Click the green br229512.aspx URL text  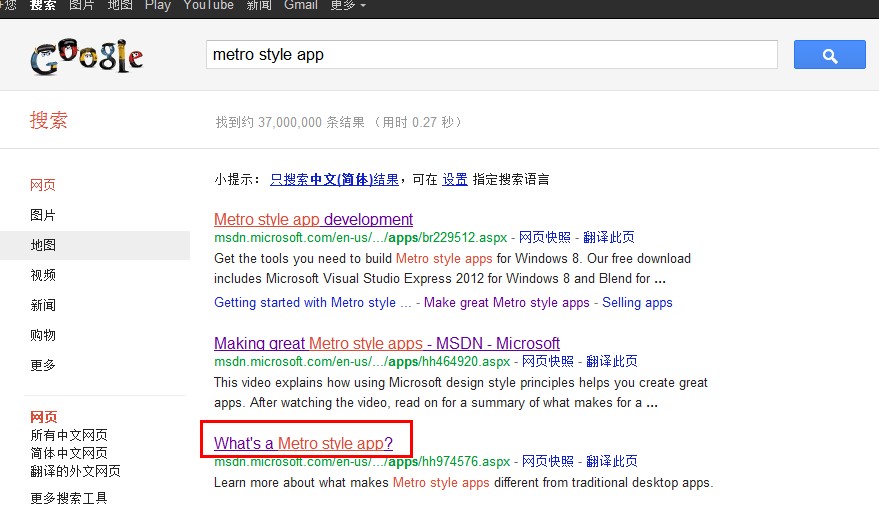pos(360,237)
